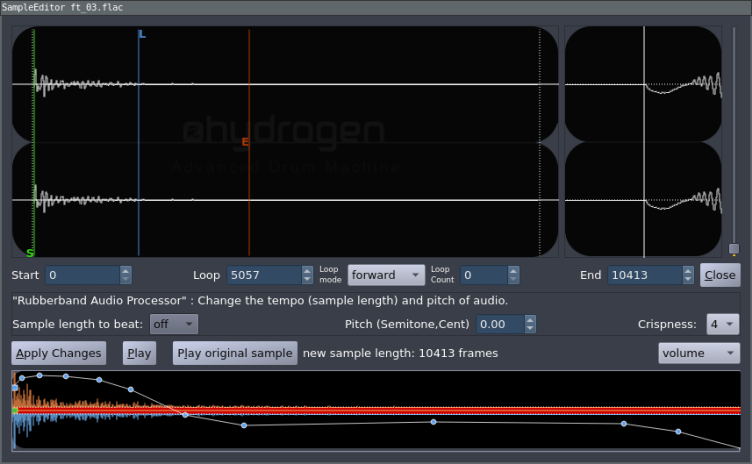Click the green S start marker

30,253
